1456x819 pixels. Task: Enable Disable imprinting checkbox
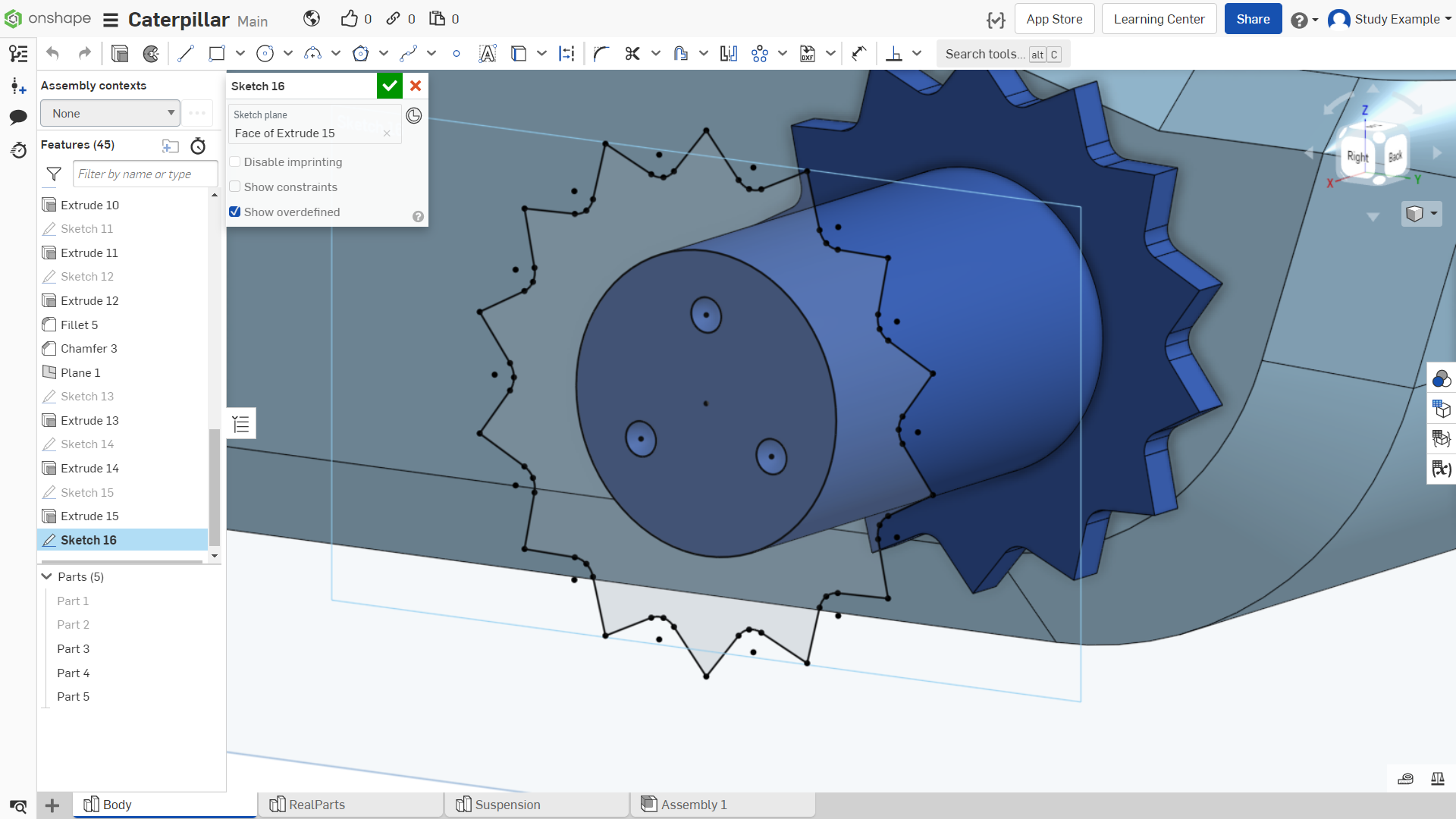pyautogui.click(x=235, y=162)
